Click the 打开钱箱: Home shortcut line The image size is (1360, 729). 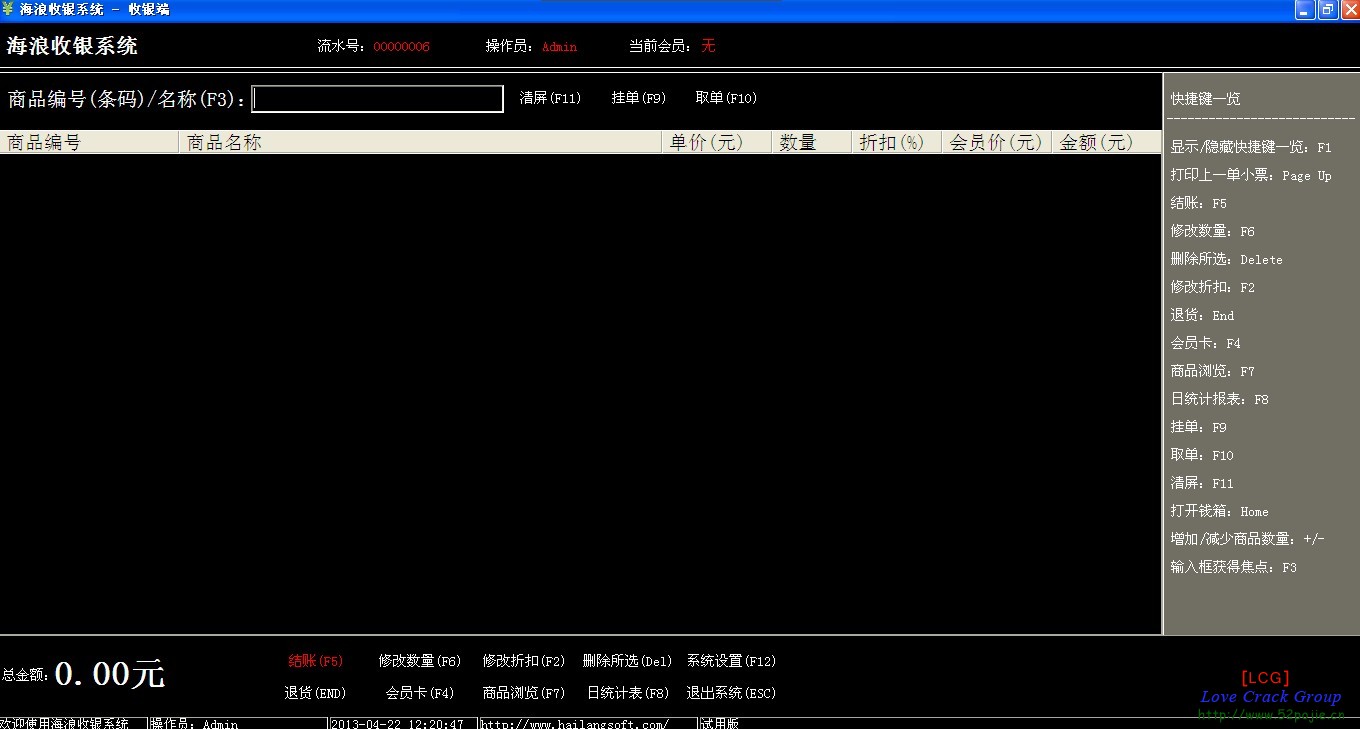point(1220,511)
